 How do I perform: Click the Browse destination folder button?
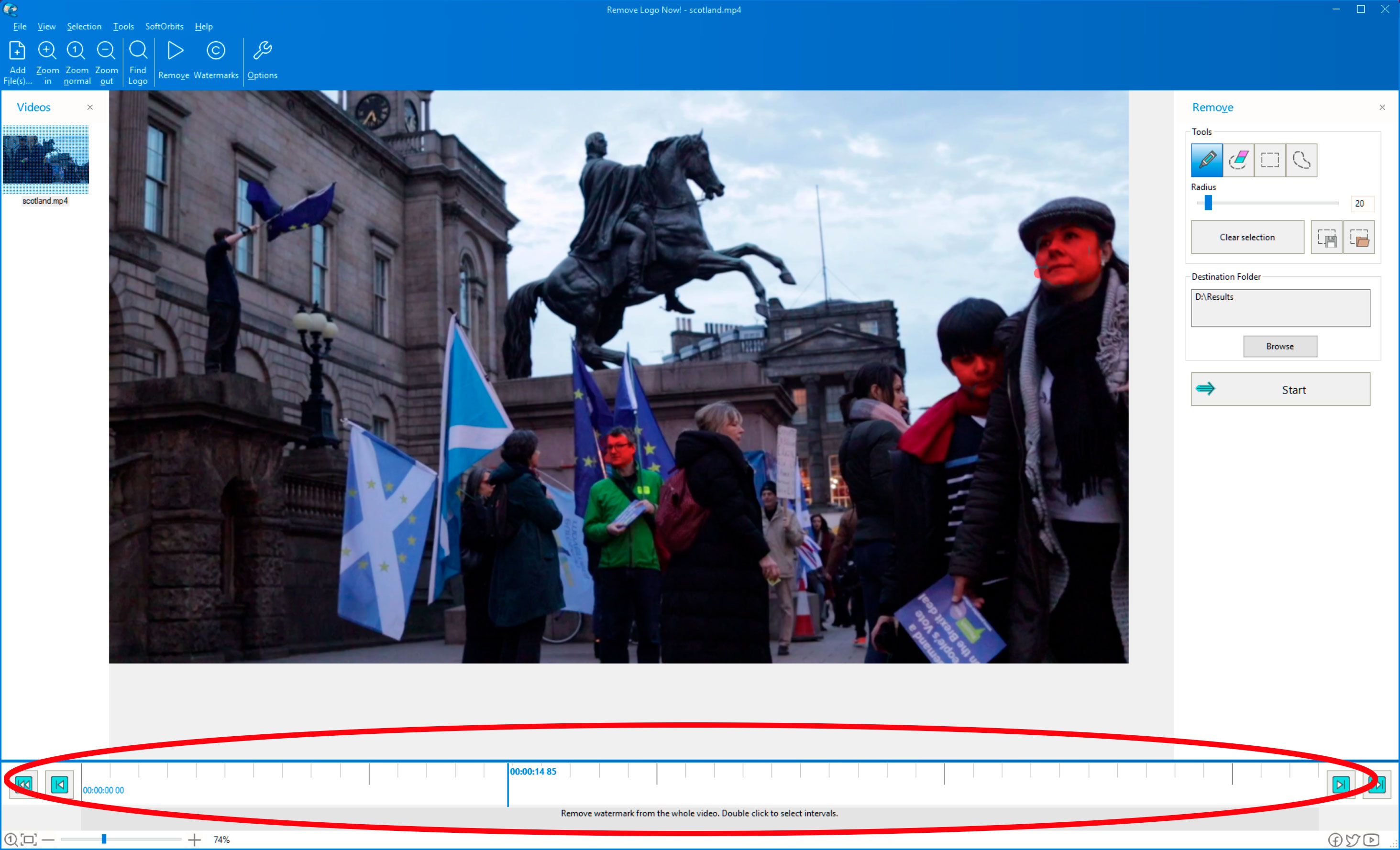point(1280,346)
